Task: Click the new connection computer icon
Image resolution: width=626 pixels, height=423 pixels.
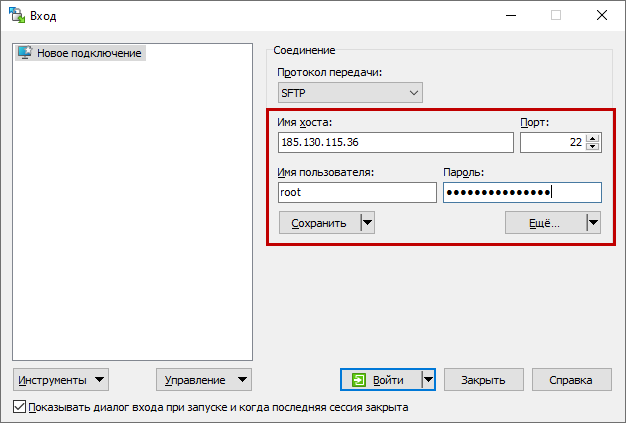Action: pyautogui.click(x=26, y=53)
